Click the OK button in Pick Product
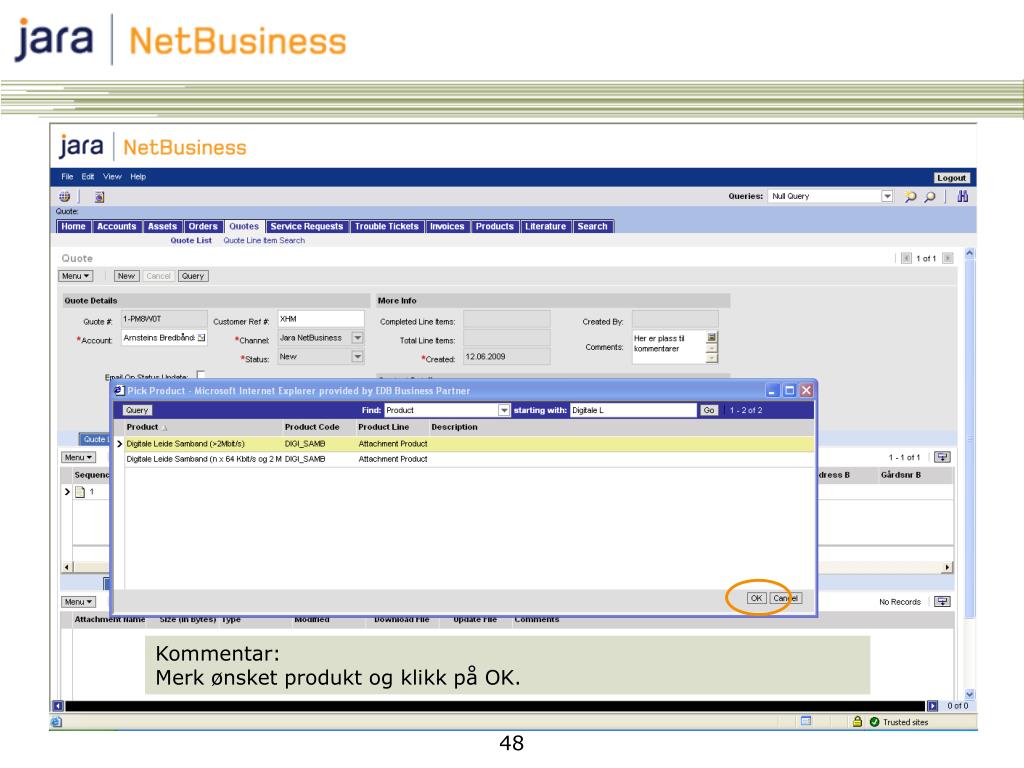This screenshot has width=1024, height=768. [x=756, y=598]
